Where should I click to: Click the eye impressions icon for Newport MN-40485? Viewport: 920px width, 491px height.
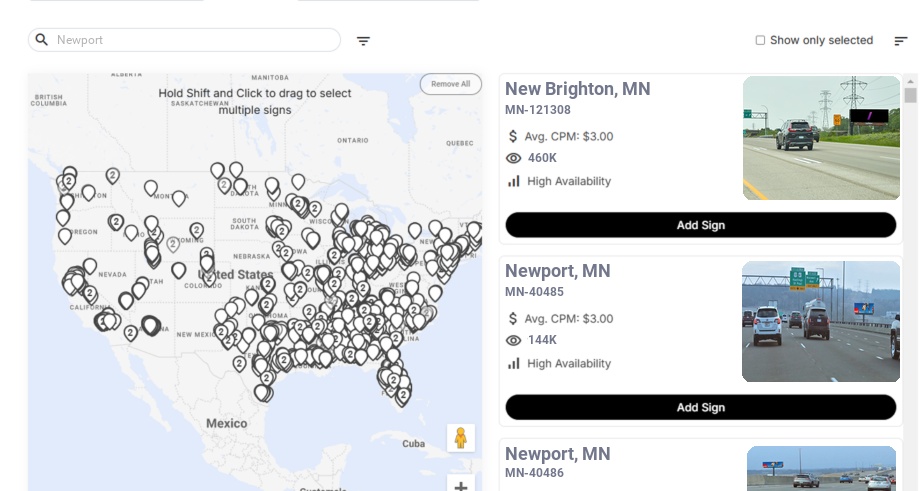[x=514, y=340]
